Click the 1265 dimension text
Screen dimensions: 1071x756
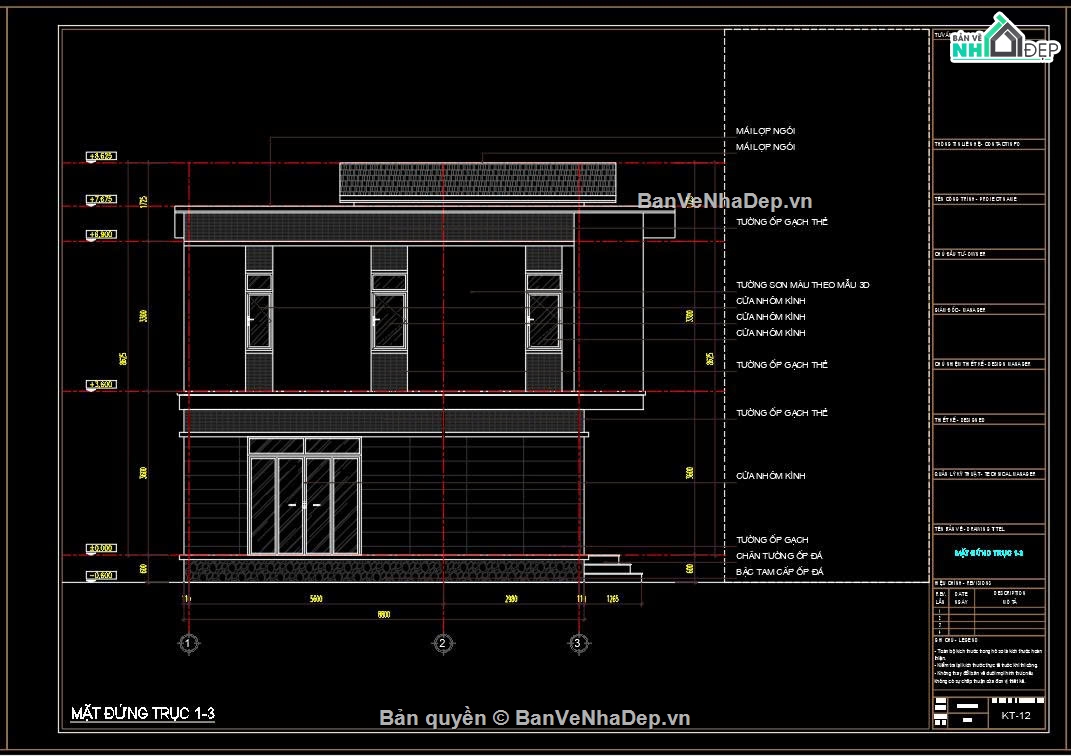coord(613,598)
